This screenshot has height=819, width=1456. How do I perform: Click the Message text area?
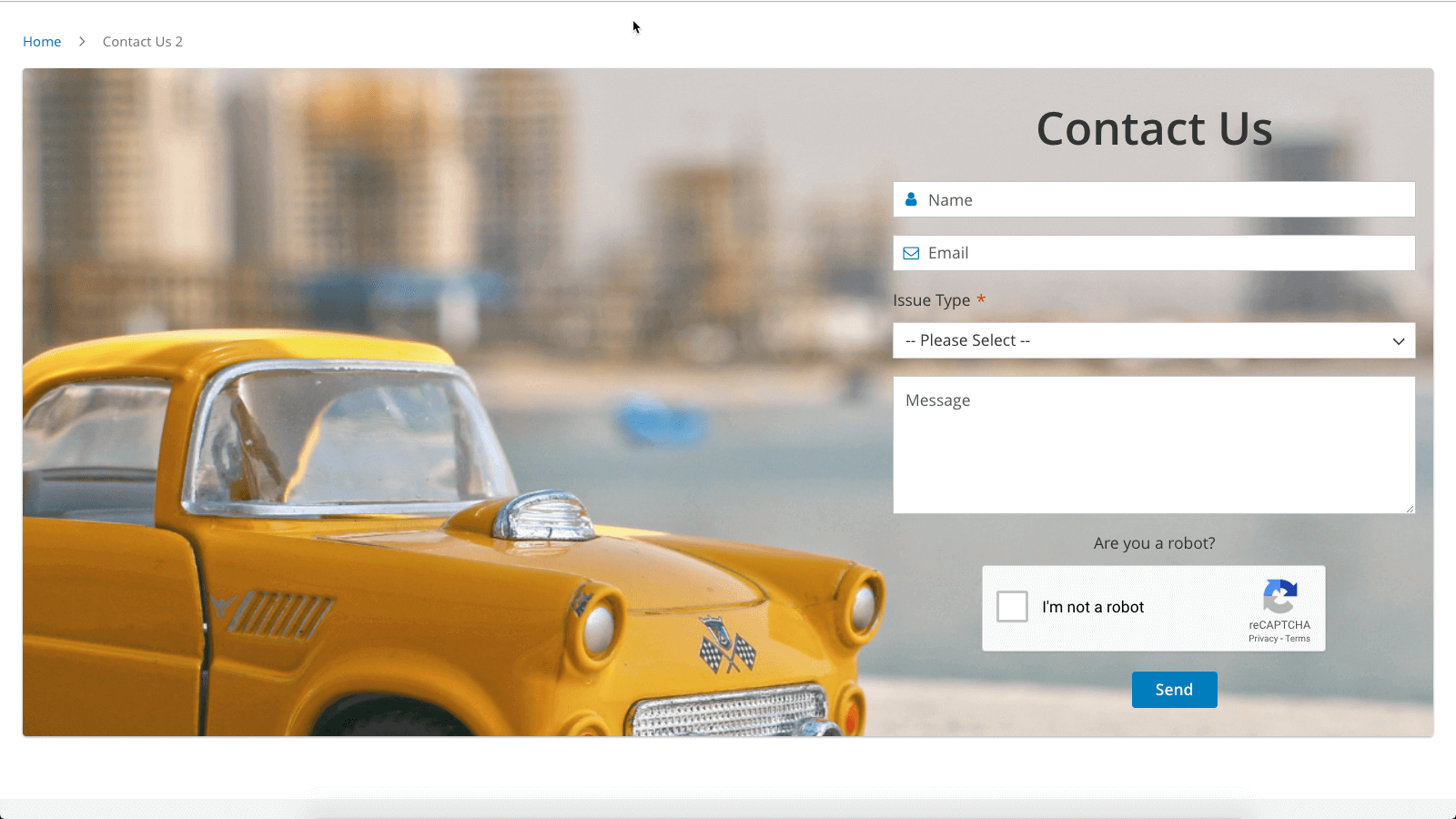point(1154,445)
